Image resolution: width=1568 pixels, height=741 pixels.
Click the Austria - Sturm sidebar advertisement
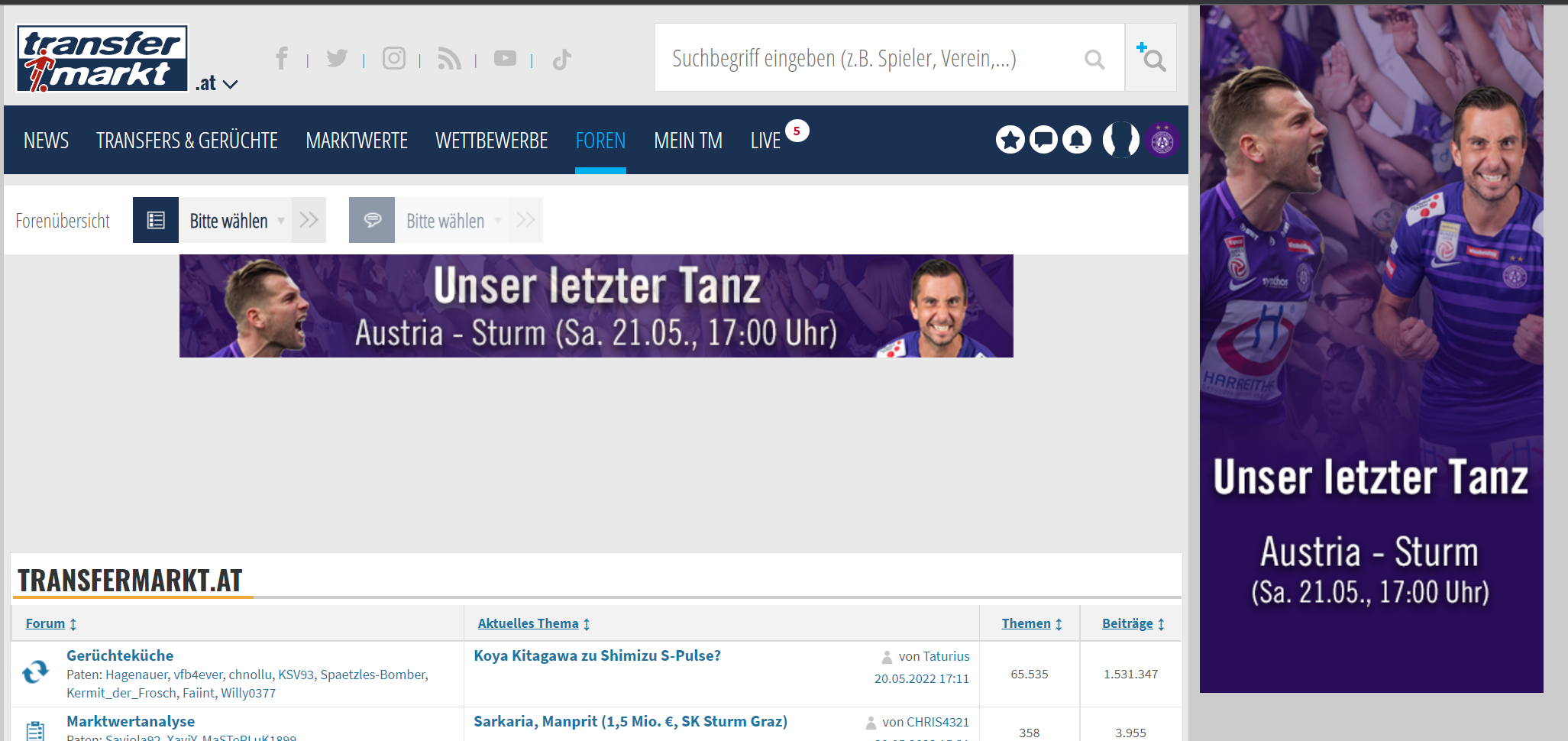coord(1371,349)
